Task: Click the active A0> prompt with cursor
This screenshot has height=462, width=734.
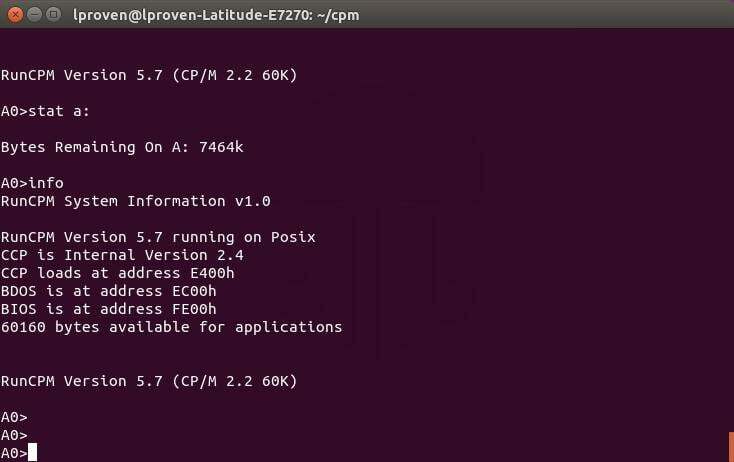Action: [19, 453]
